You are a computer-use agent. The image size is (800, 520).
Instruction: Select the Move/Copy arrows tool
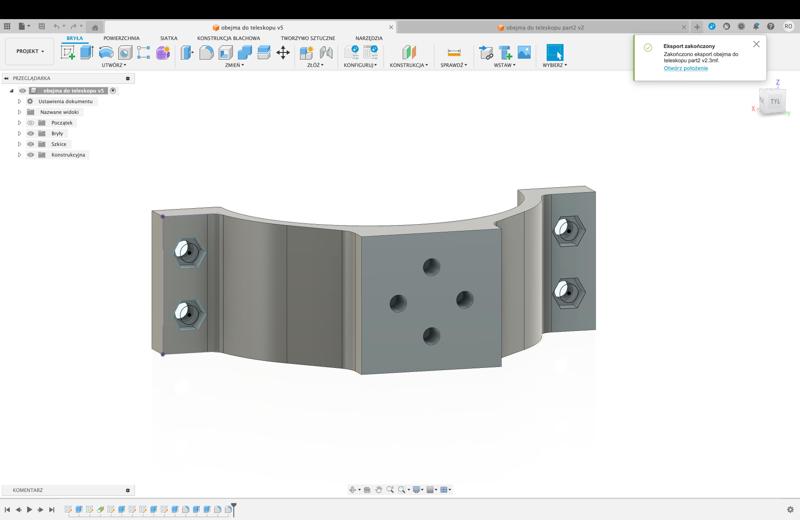pos(283,52)
